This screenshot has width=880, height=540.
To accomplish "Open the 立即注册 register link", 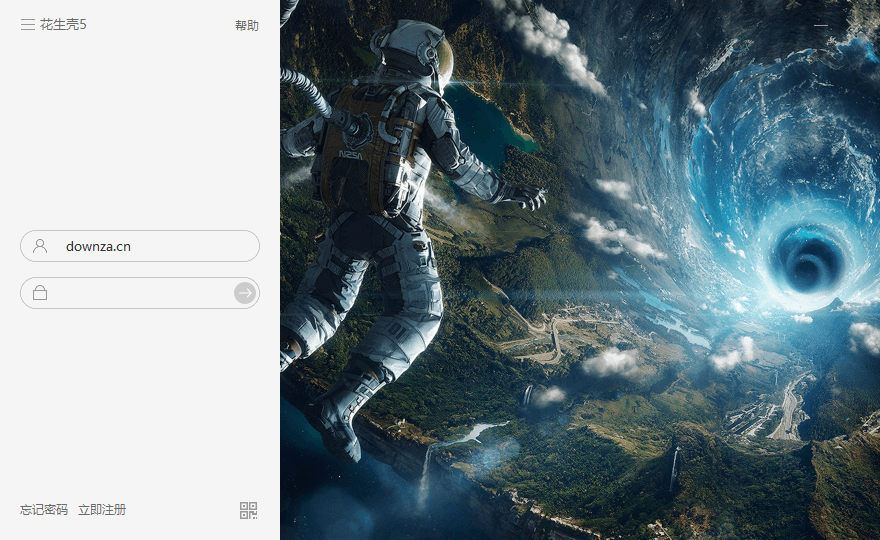I will 102,510.
